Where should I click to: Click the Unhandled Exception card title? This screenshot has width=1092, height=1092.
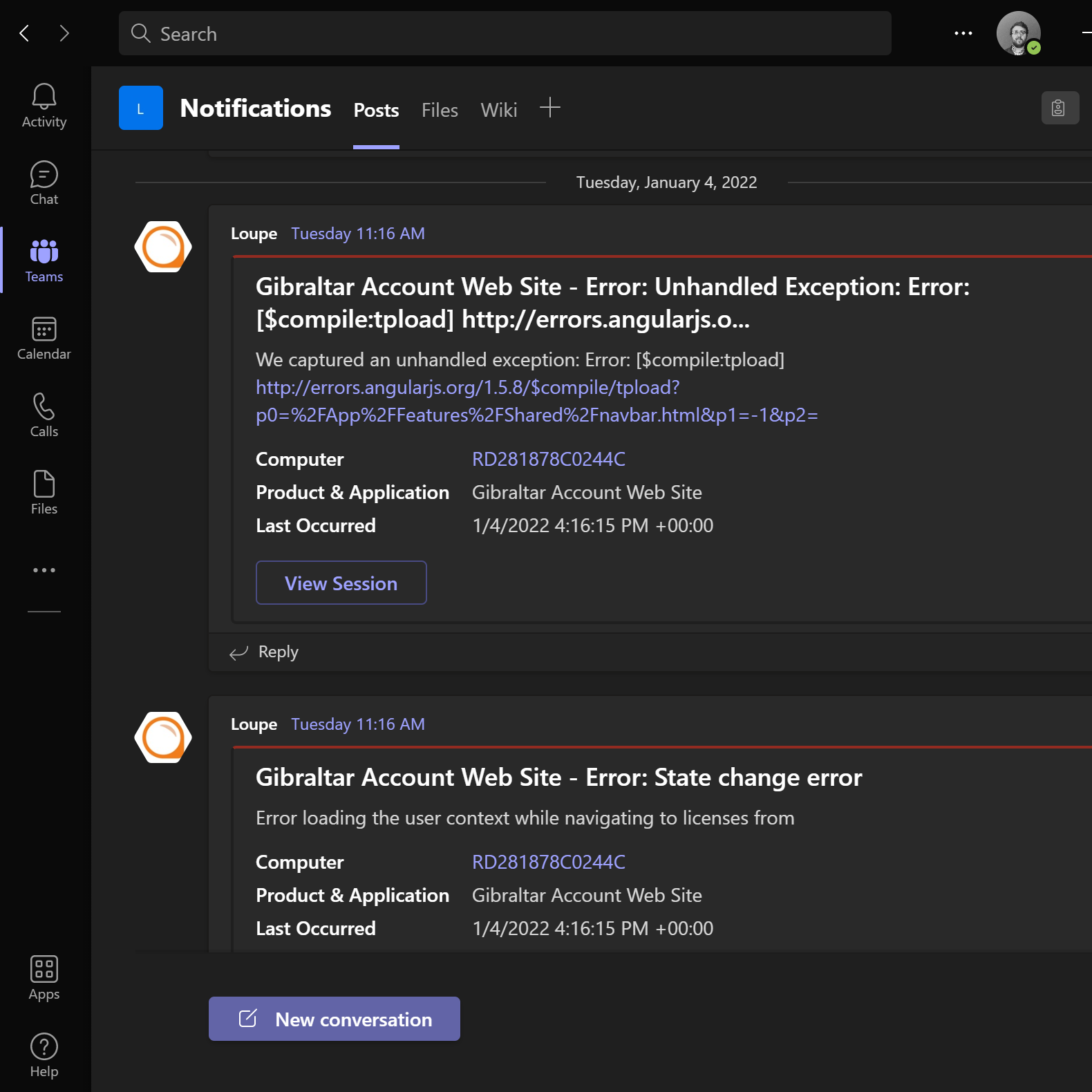tap(612, 303)
